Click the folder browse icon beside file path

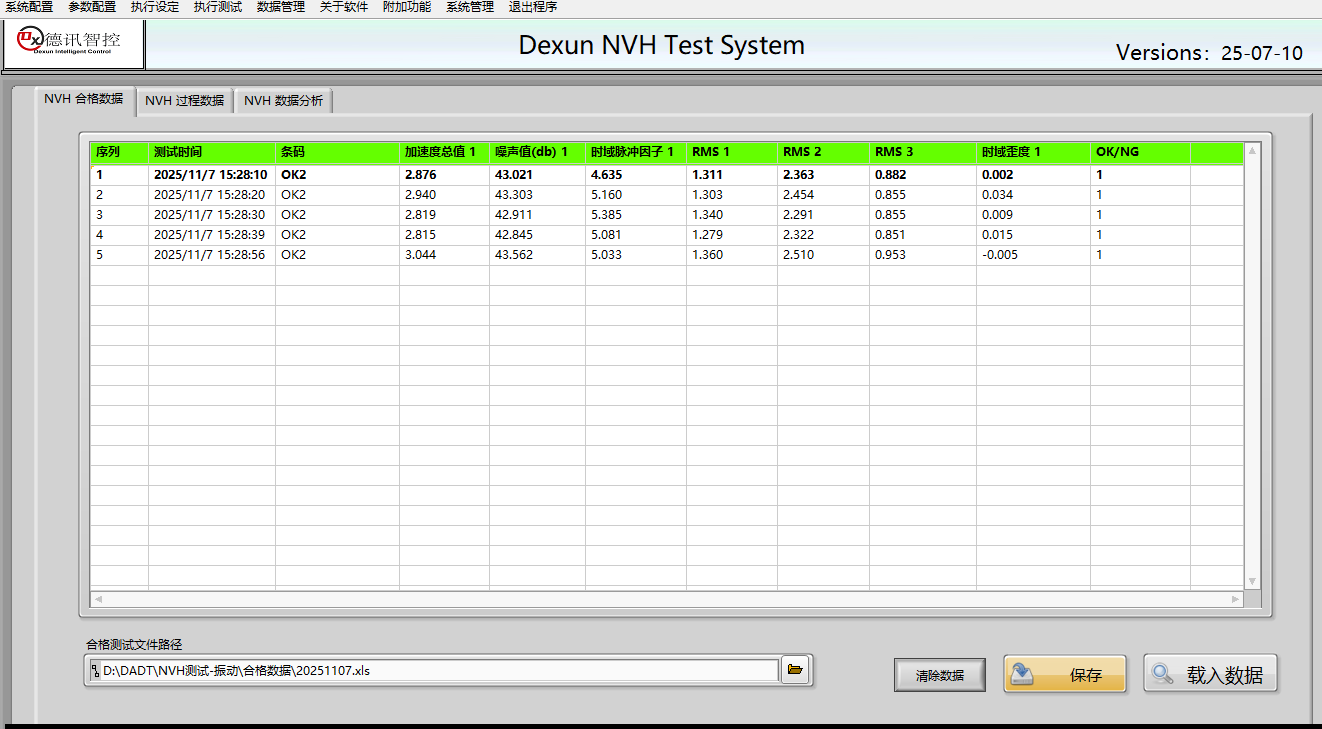point(796,670)
